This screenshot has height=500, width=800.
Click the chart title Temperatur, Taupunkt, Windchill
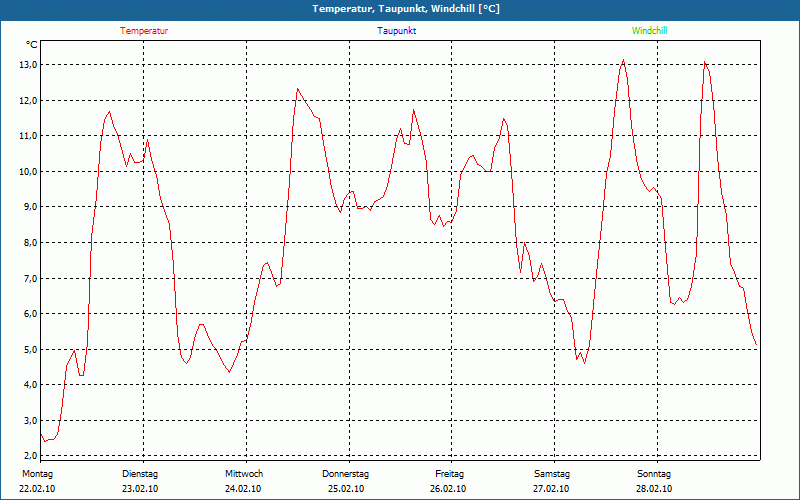406,9
